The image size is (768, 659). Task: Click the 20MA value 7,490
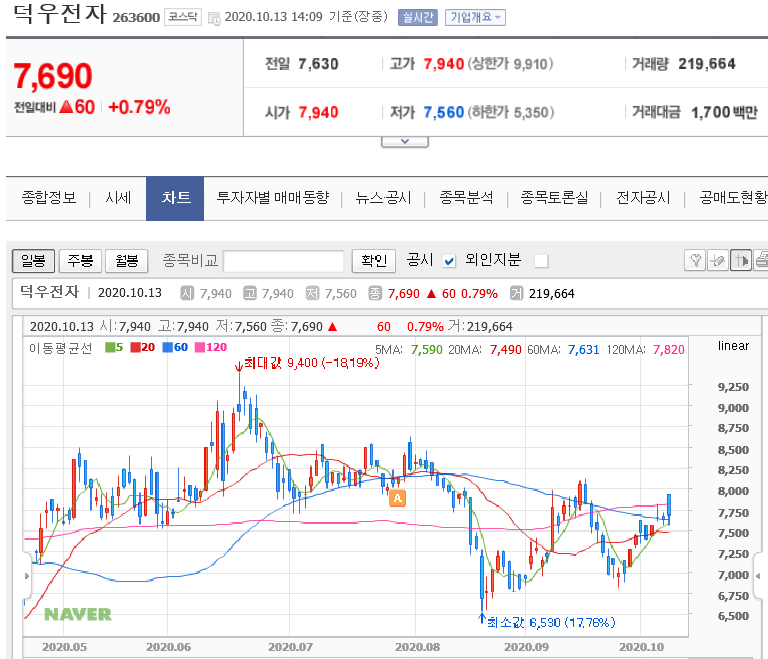coord(505,350)
